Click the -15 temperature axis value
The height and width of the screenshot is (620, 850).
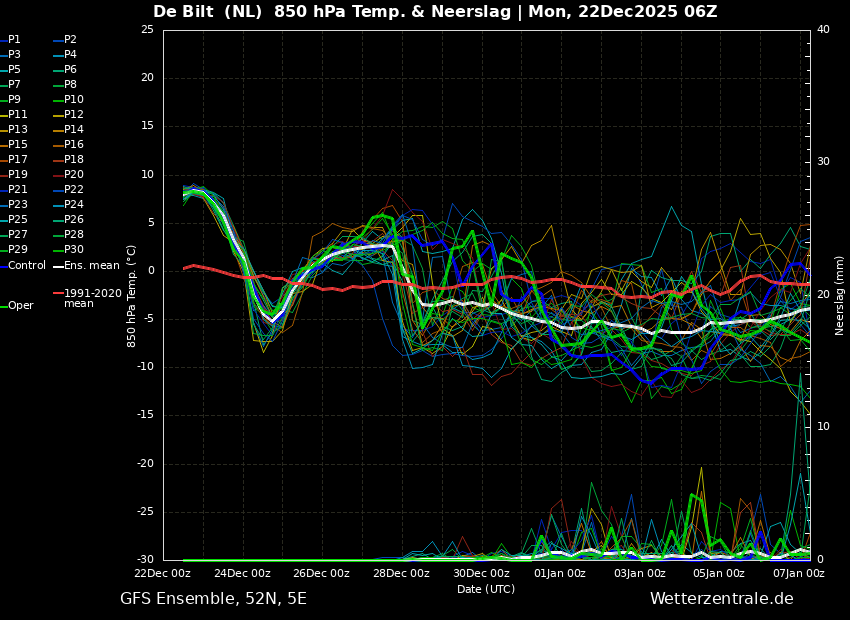[x=145, y=415]
